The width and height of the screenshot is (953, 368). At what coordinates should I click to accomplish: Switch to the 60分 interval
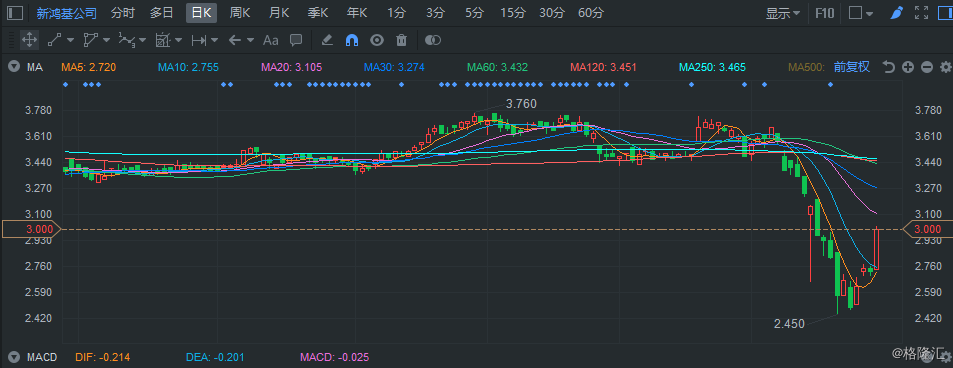pos(591,13)
